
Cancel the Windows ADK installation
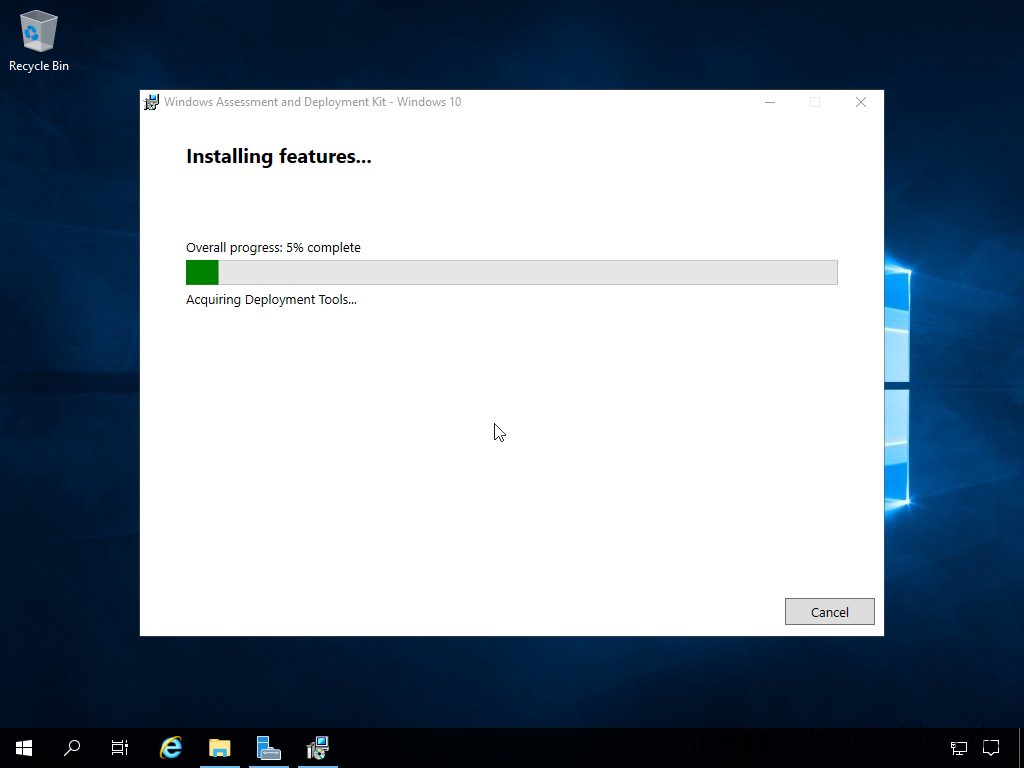(x=829, y=612)
